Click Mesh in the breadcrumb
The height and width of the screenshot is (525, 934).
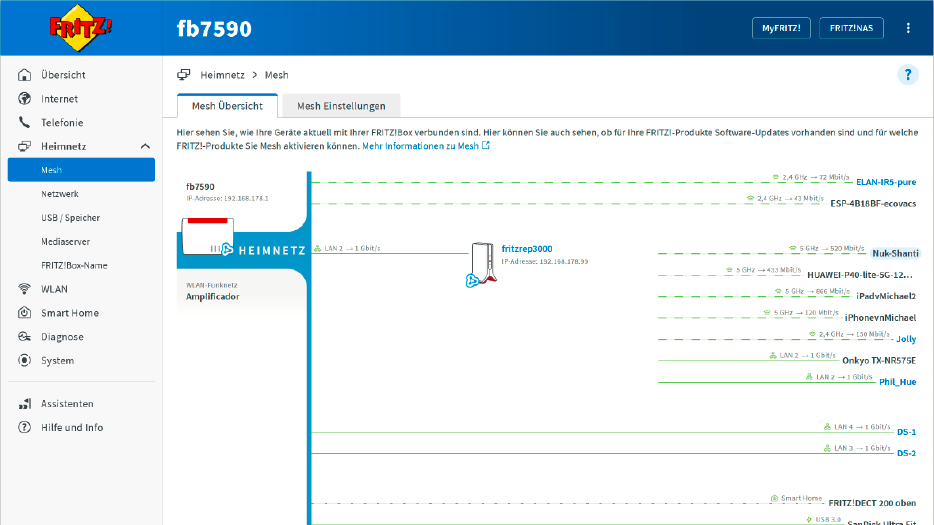pos(276,74)
